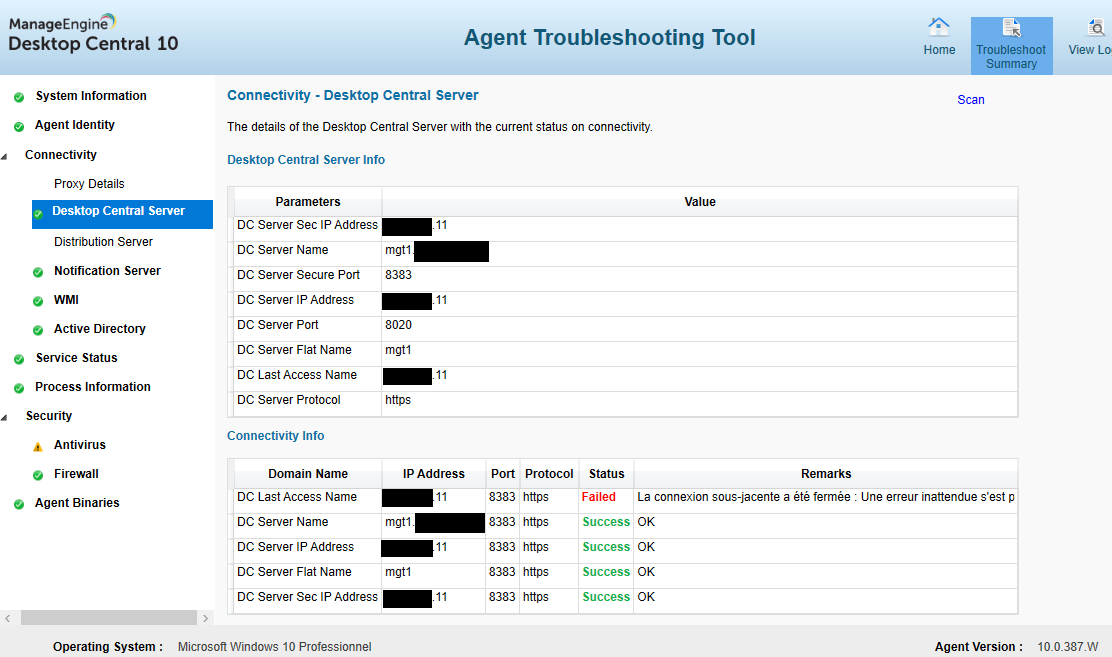Click Success status in DC Server Flat Name row
Viewport: 1112px width, 657px height.
[606, 572]
